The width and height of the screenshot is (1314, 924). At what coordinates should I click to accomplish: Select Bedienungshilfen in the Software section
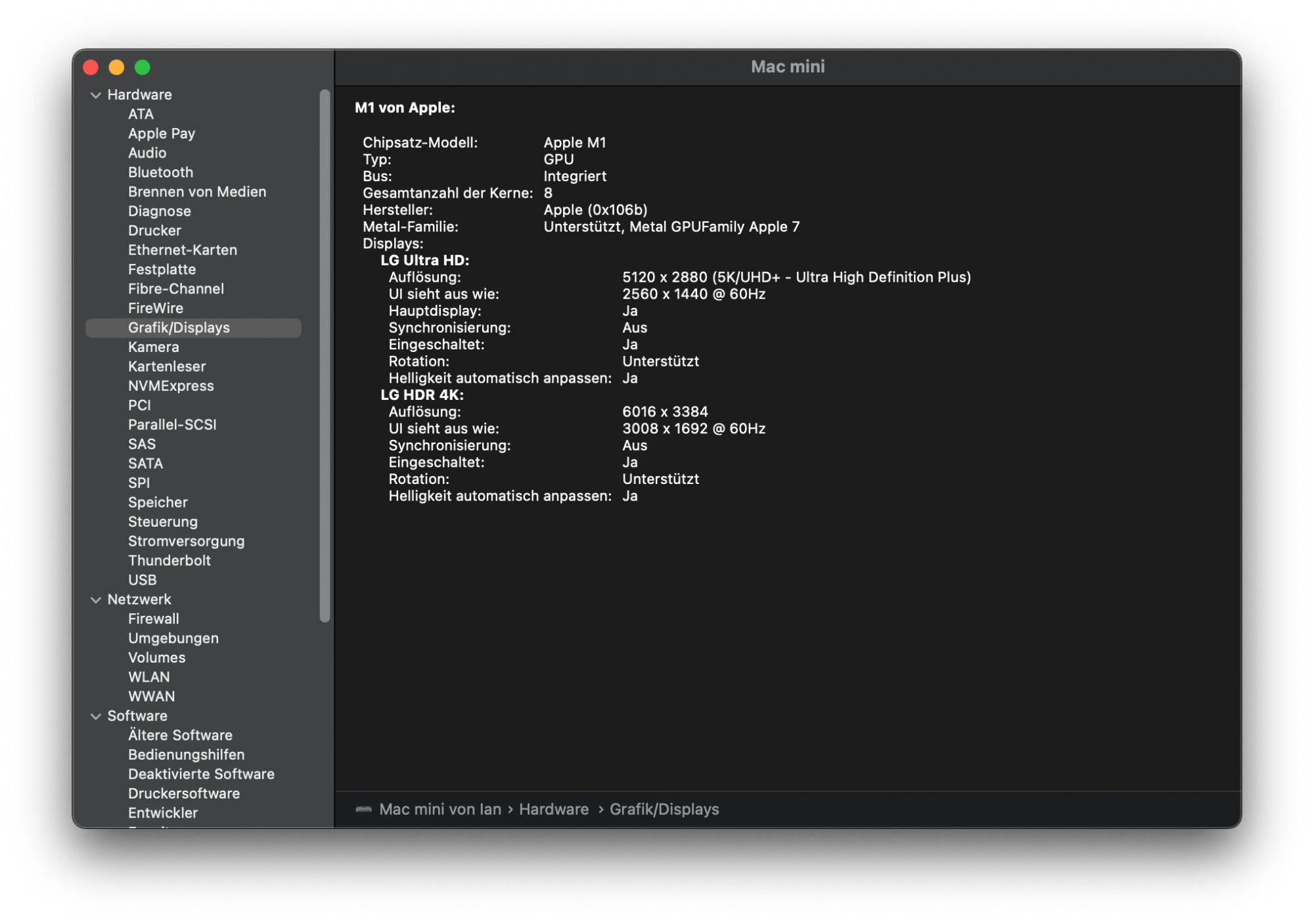pos(186,755)
